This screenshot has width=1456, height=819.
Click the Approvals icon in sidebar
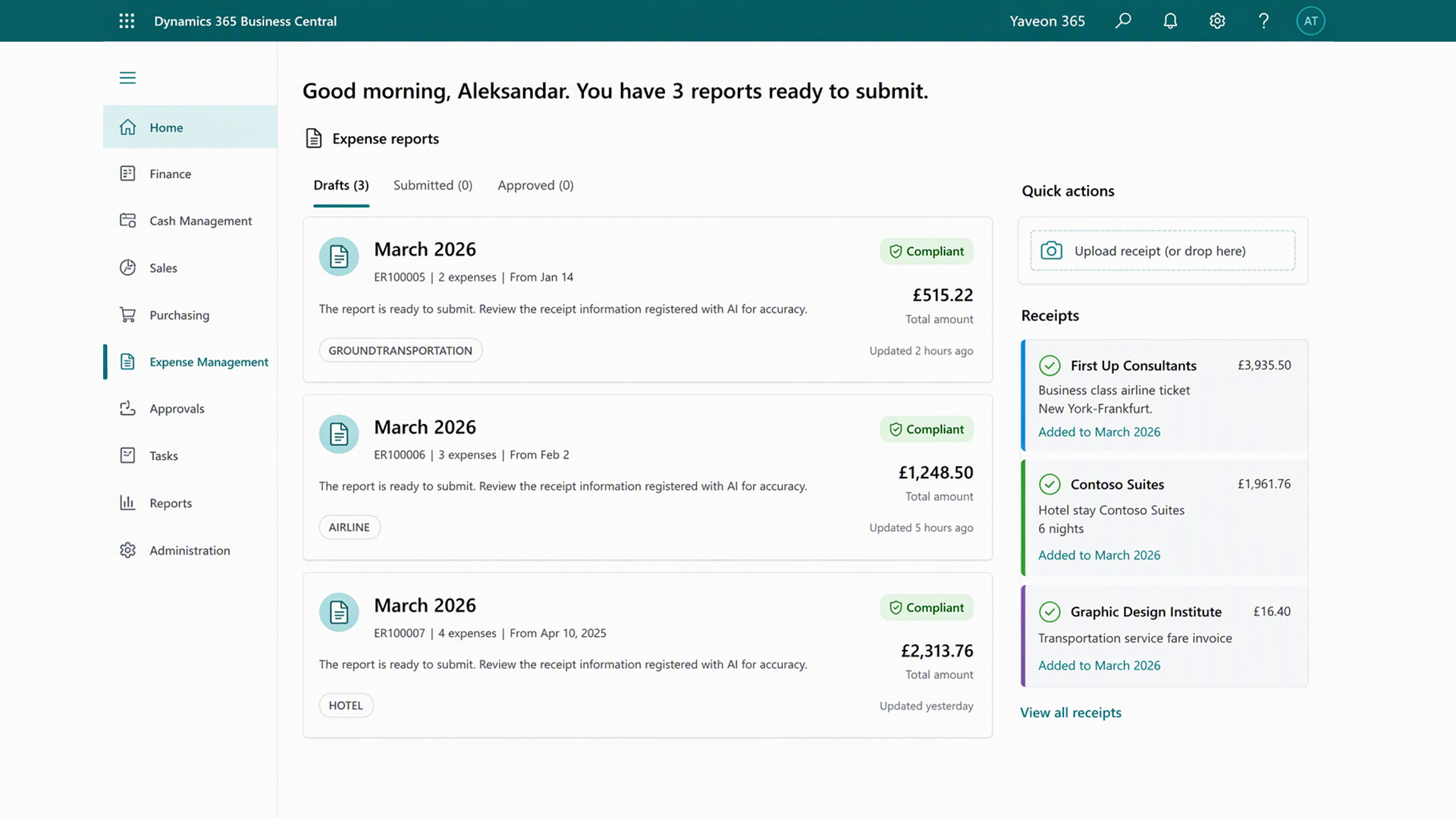click(x=127, y=409)
